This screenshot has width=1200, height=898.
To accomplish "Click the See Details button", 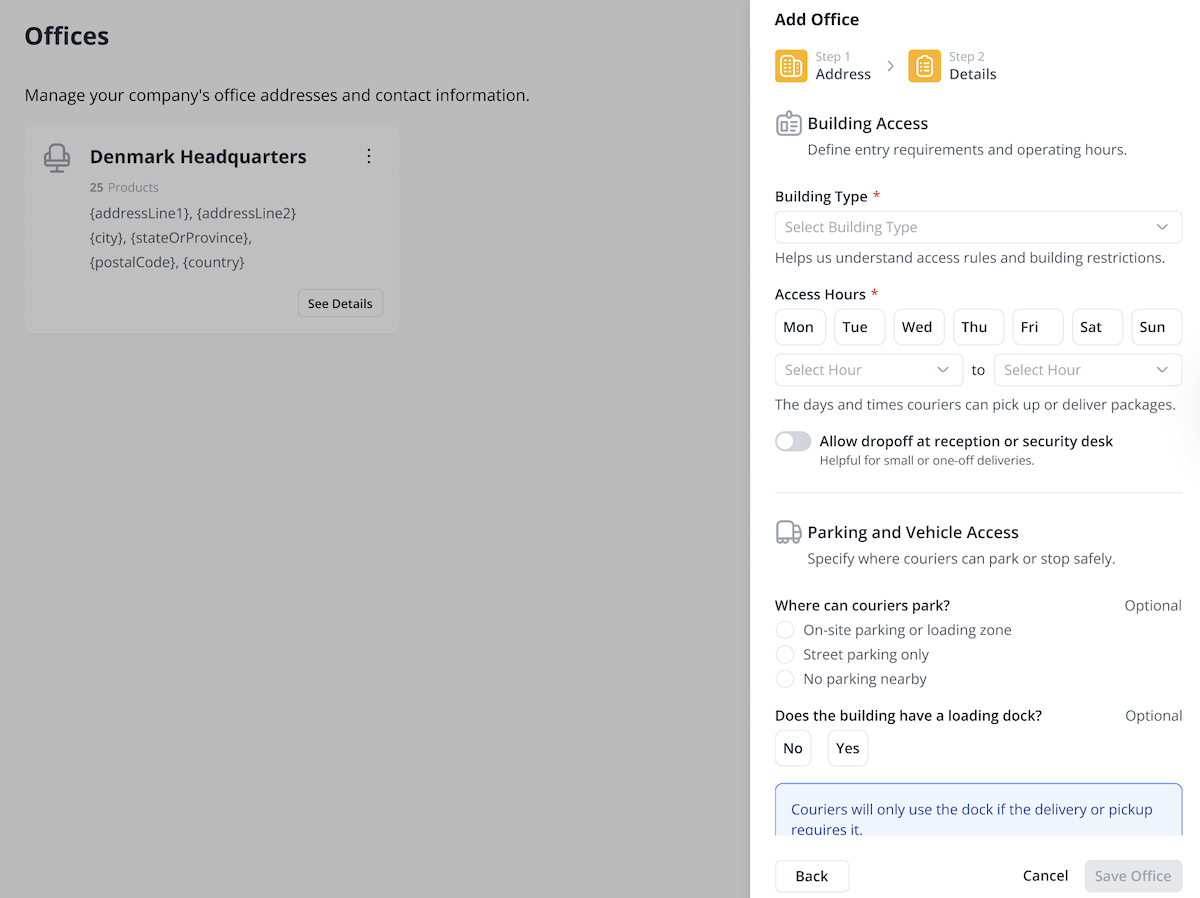I will 340,303.
